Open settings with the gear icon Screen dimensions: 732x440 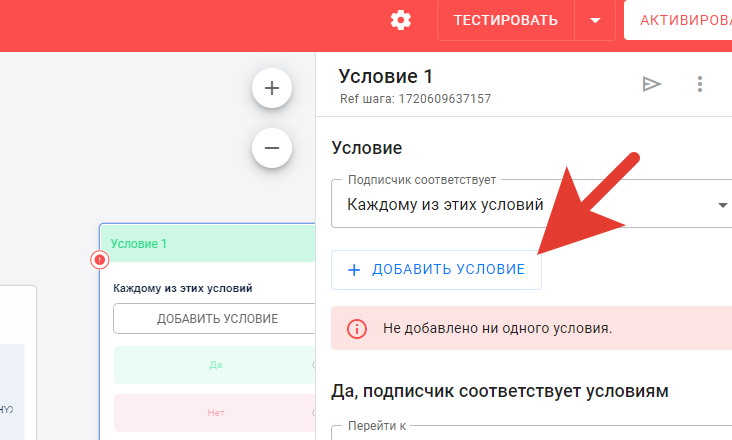[401, 21]
